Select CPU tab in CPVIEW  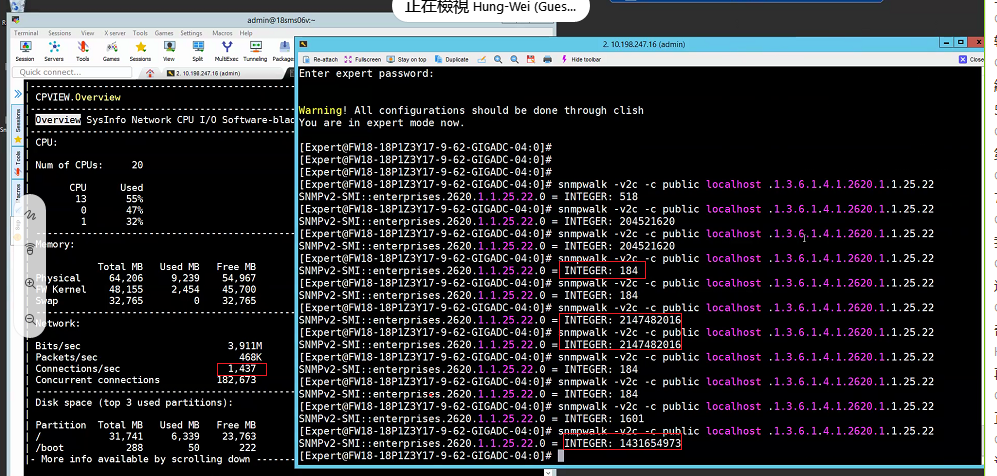[185, 119]
